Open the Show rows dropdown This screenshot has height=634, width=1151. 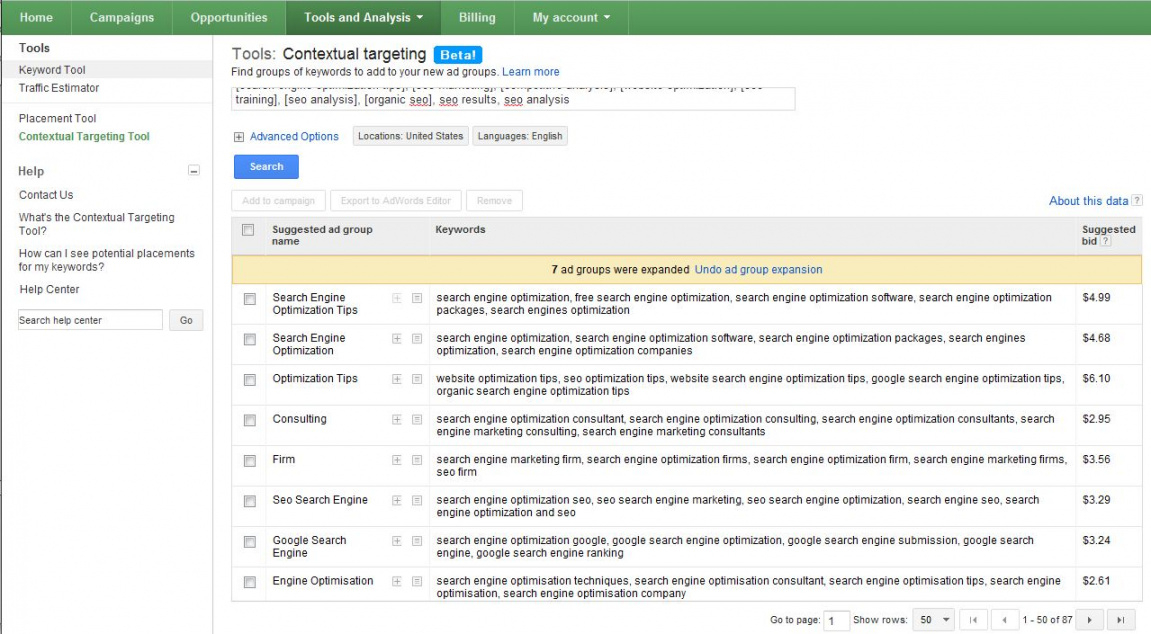(x=935, y=620)
